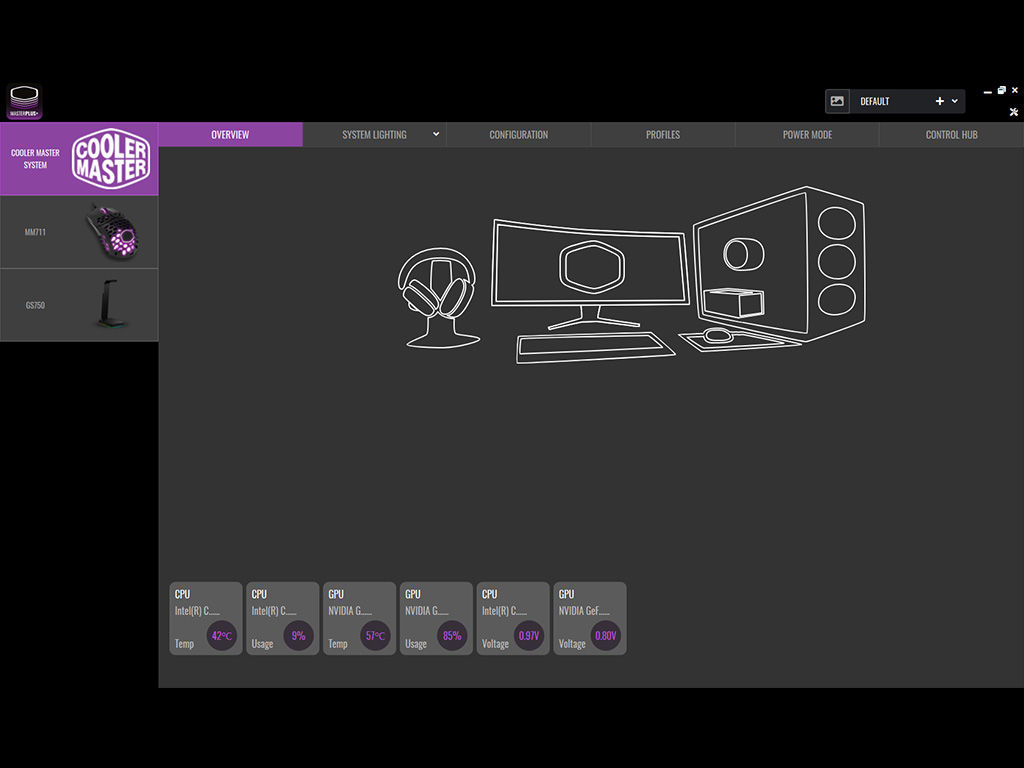Click the GPU Voltage 0.80V gauge ring
Image resolution: width=1024 pixels, height=768 pixels.
click(605, 635)
